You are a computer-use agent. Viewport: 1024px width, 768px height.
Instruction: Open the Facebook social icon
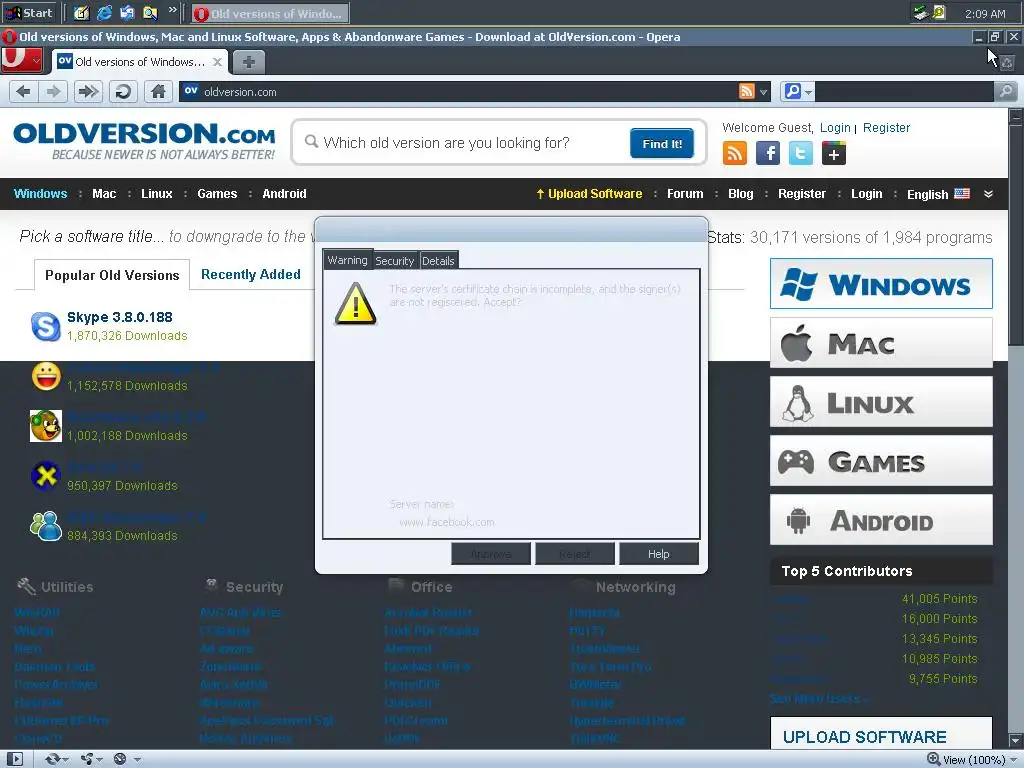coord(767,153)
